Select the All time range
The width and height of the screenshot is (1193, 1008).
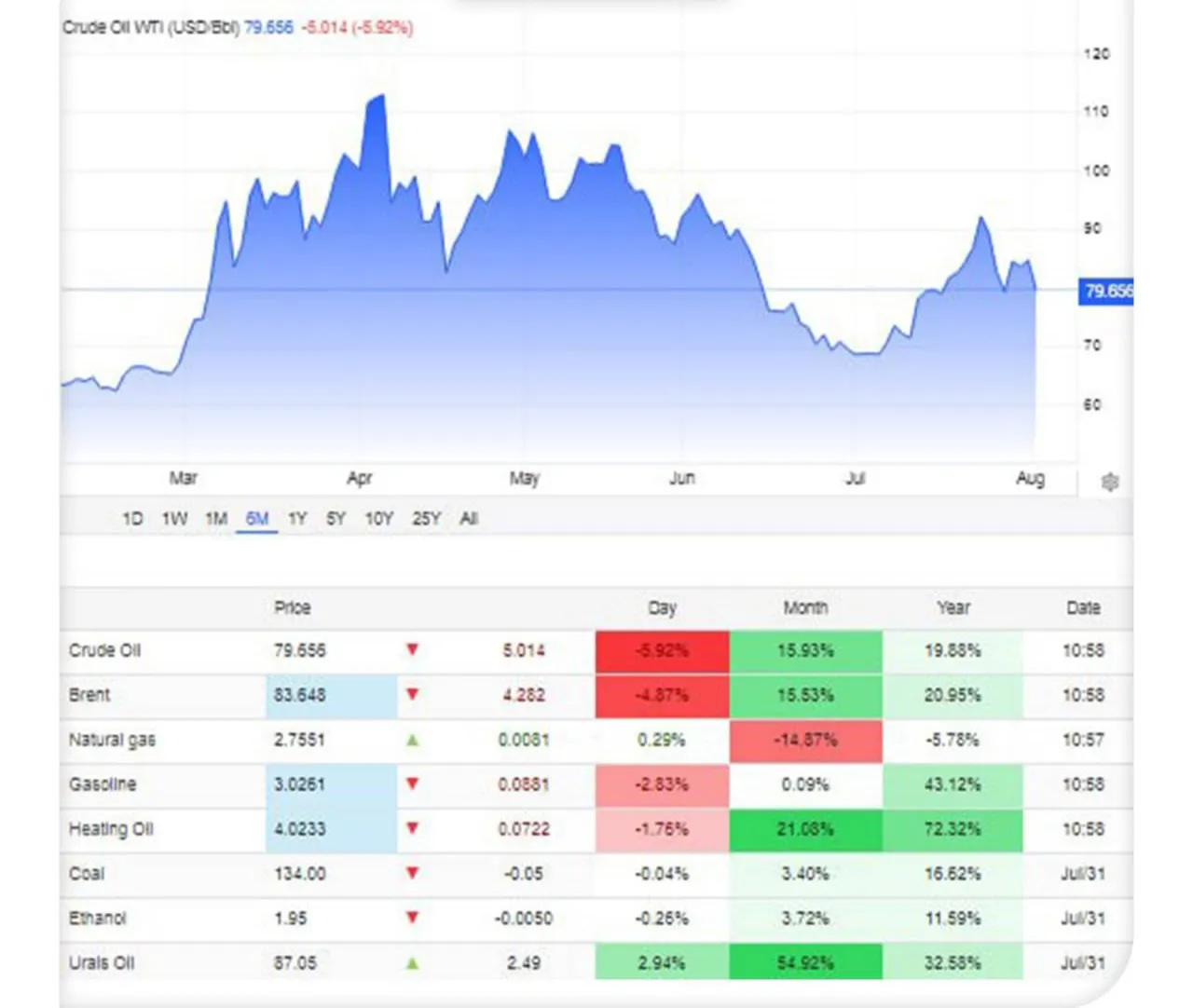(x=469, y=519)
